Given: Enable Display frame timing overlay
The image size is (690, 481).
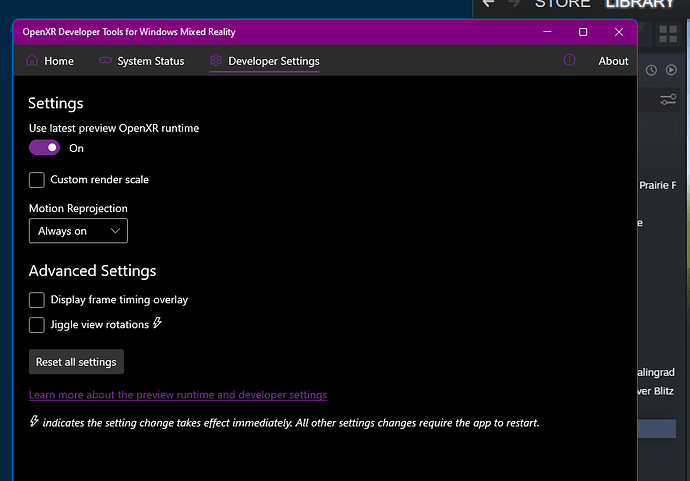Looking at the screenshot, I should point(37,300).
